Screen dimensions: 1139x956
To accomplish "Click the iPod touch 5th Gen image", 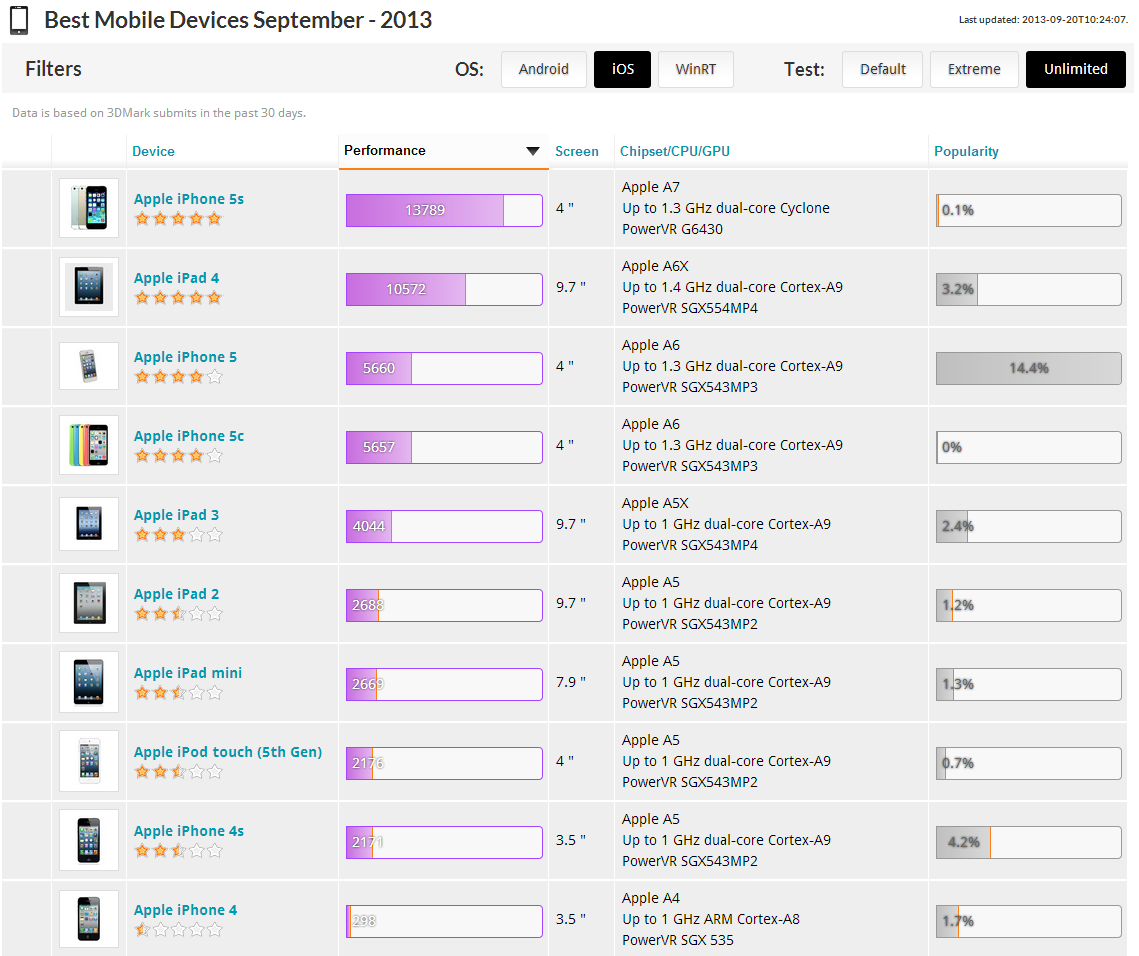I will [x=89, y=761].
